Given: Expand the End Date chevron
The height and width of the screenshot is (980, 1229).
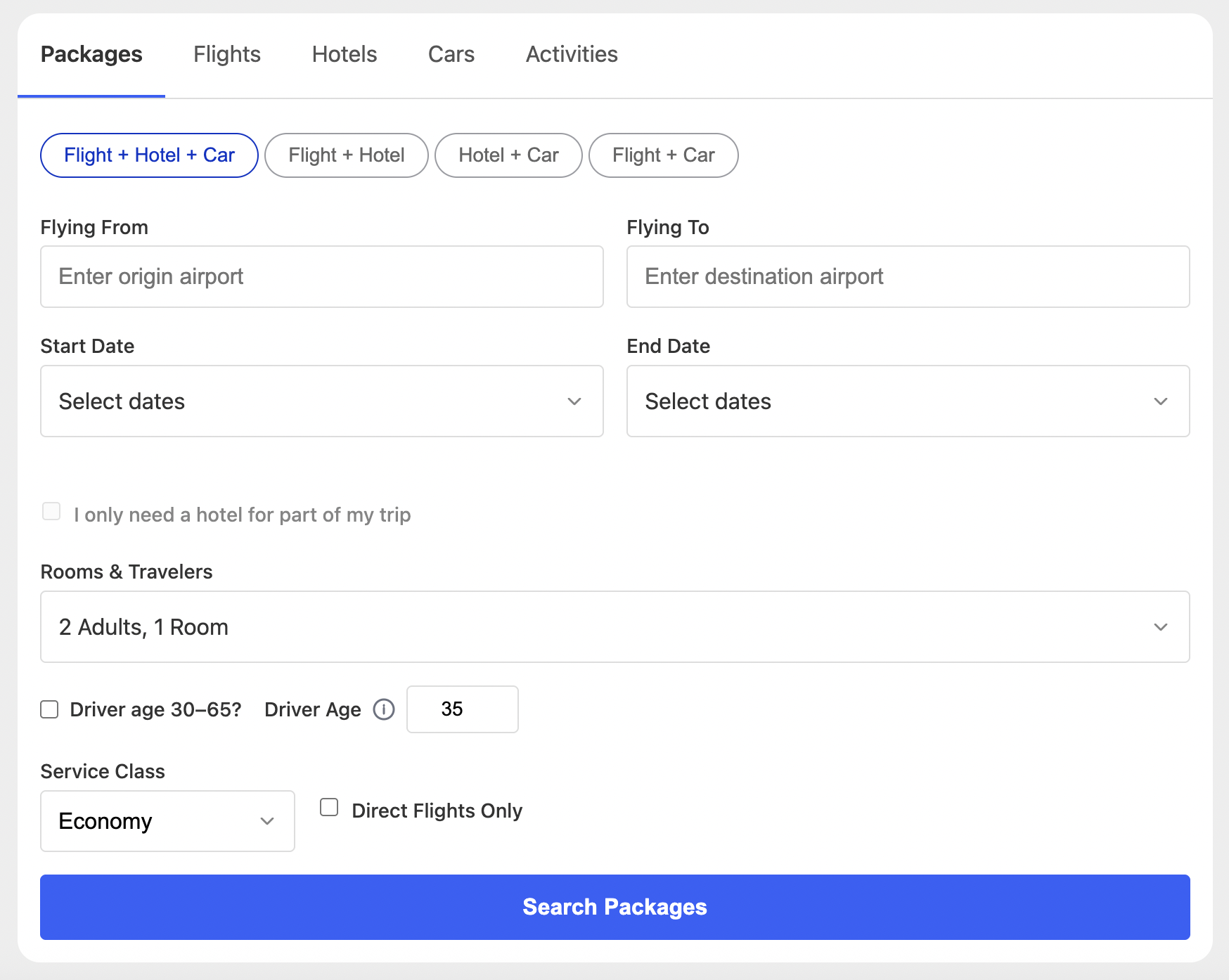Looking at the screenshot, I should (1161, 401).
